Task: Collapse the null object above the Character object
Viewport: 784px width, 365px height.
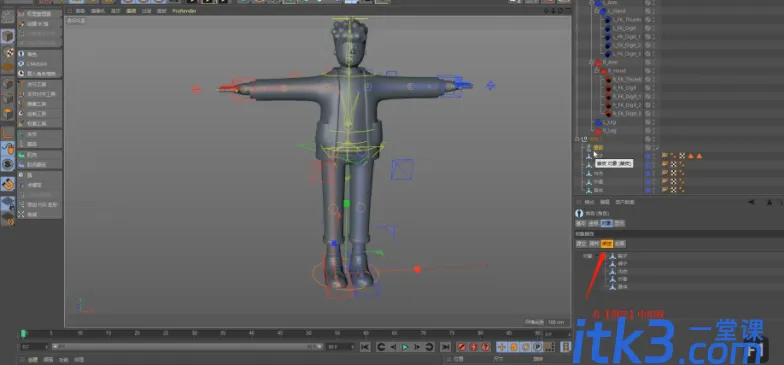Action: click(578, 139)
